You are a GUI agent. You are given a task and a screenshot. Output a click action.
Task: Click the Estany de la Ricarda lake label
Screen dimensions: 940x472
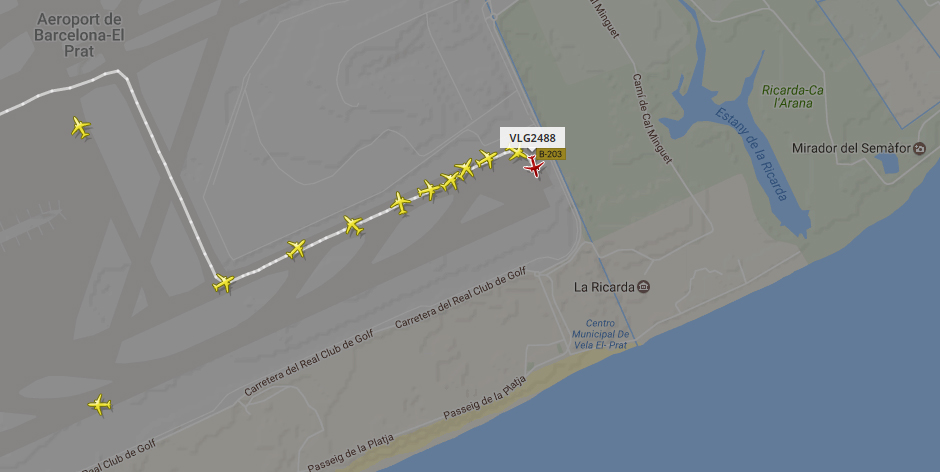pos(751,155)
